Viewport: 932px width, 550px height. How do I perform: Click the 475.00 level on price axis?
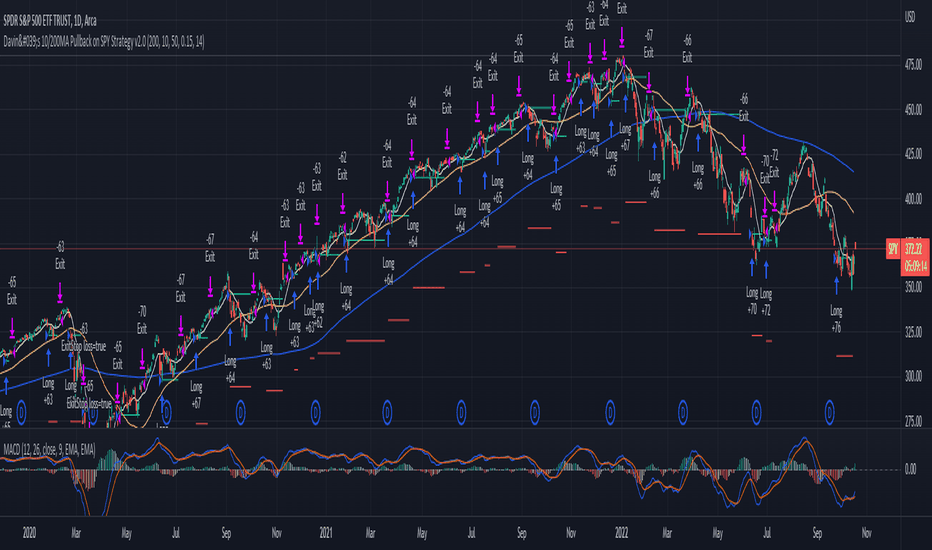913,65
